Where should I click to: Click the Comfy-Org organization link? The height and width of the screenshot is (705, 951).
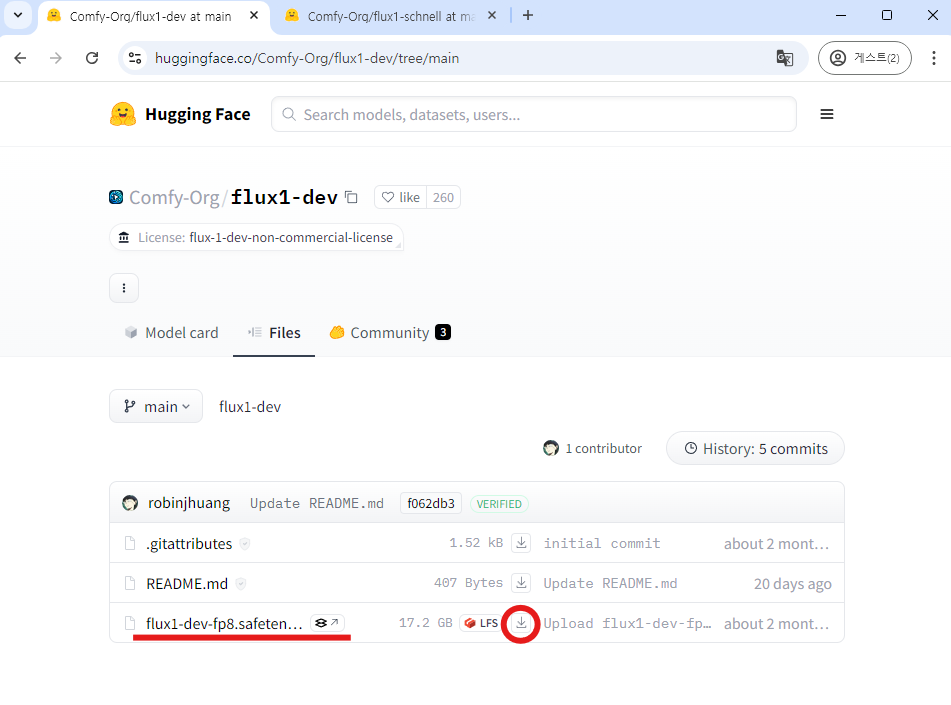coord(174,198)
